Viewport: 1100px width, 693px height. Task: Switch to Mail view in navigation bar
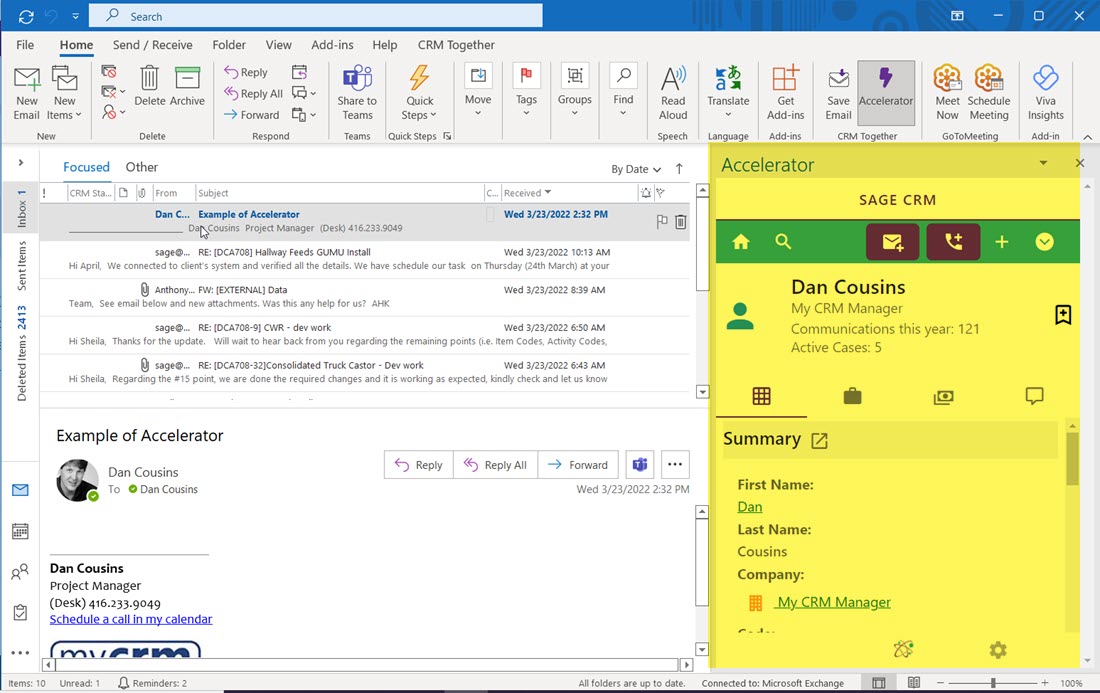(20, 490)
